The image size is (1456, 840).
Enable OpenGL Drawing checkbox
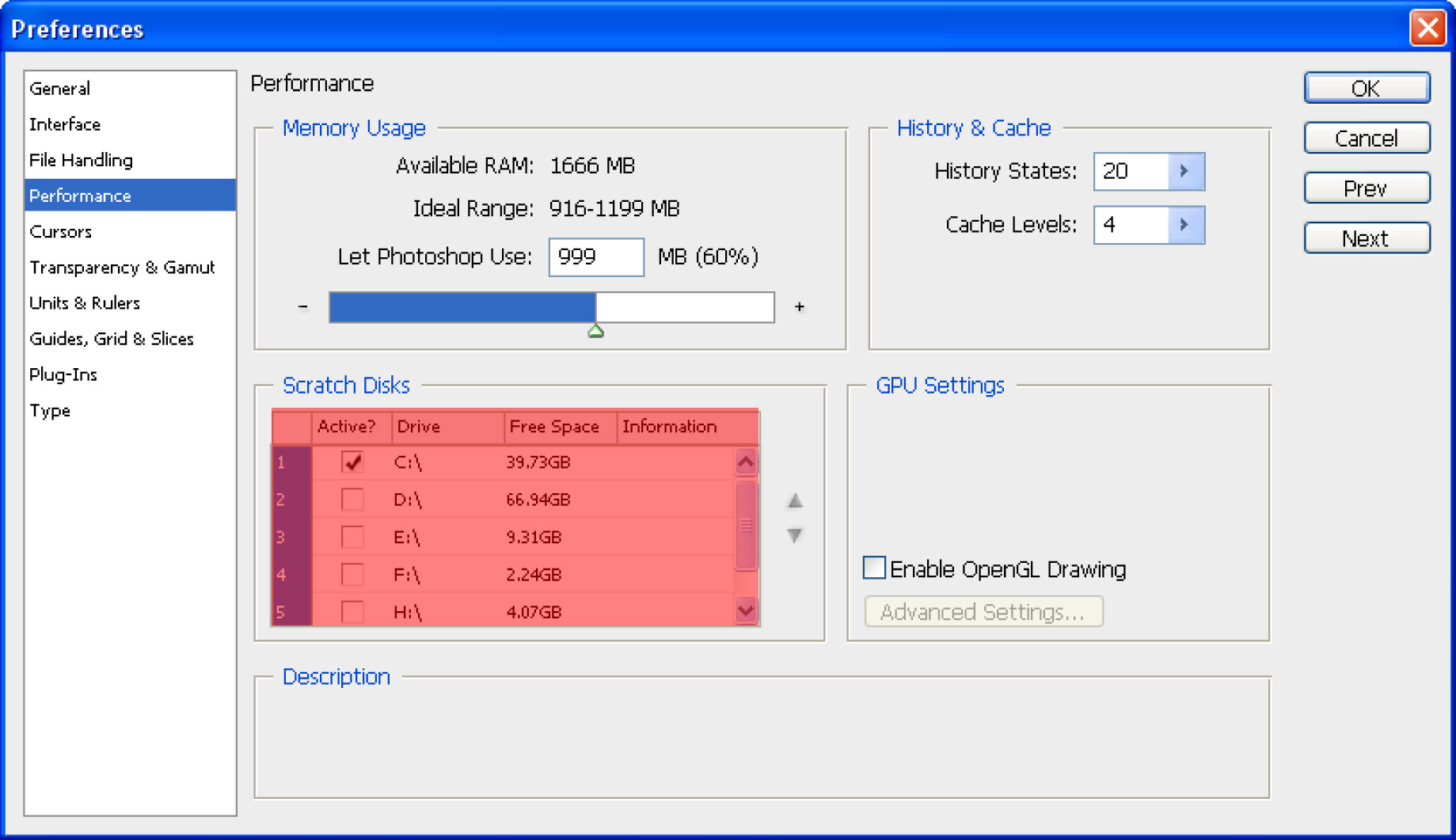874,568
